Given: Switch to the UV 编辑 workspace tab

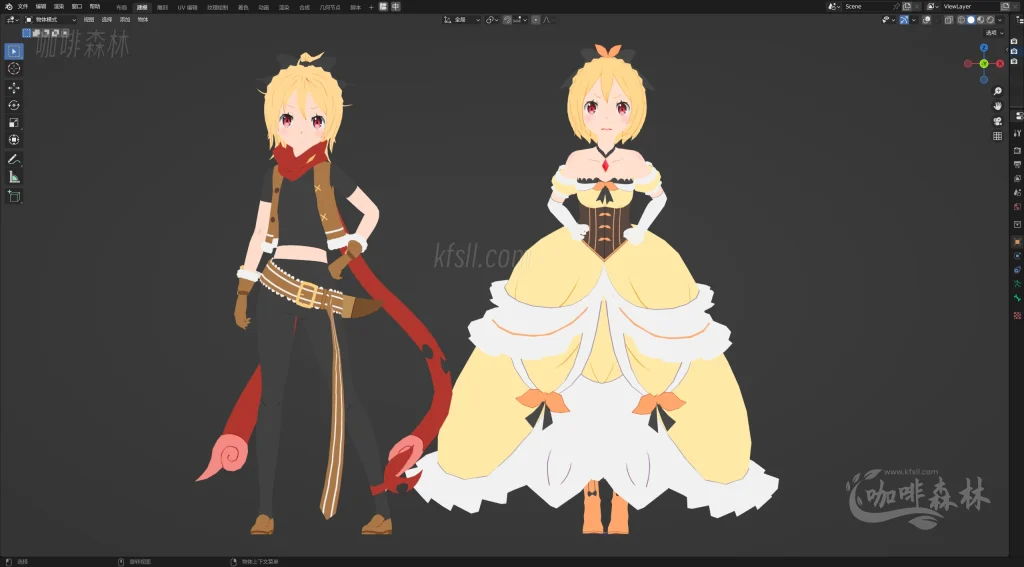Looking at the screenshot, I should click(x=187, y=7).
